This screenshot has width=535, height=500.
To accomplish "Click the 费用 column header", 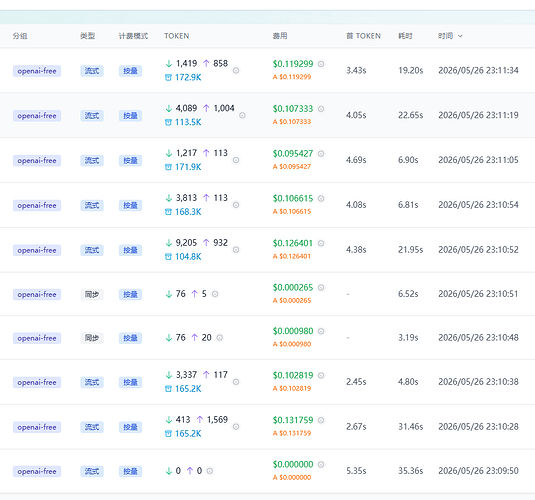I will tap(280, 36).
